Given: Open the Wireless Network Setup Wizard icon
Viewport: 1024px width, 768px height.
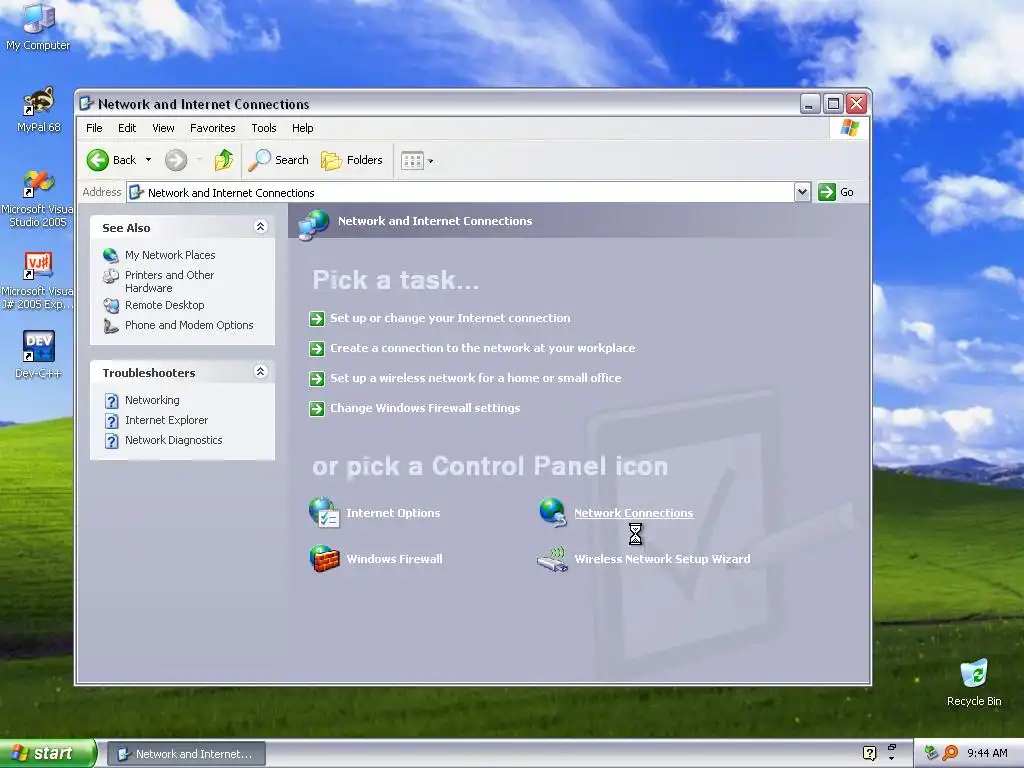Looking at the screenshot, I should click(x=552, y=559).
